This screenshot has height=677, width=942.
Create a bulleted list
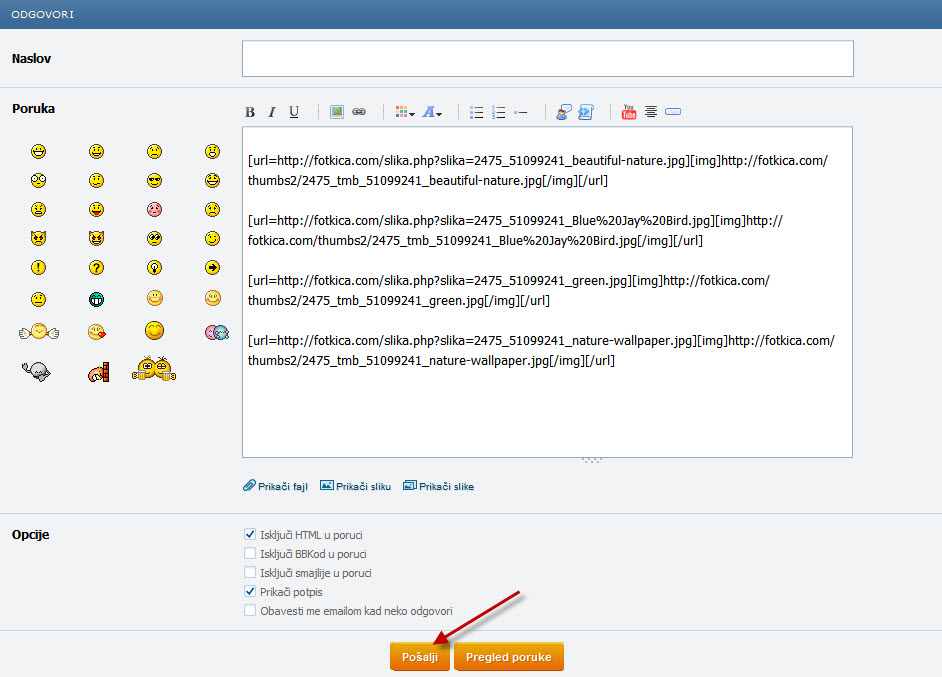pos(477,112)
